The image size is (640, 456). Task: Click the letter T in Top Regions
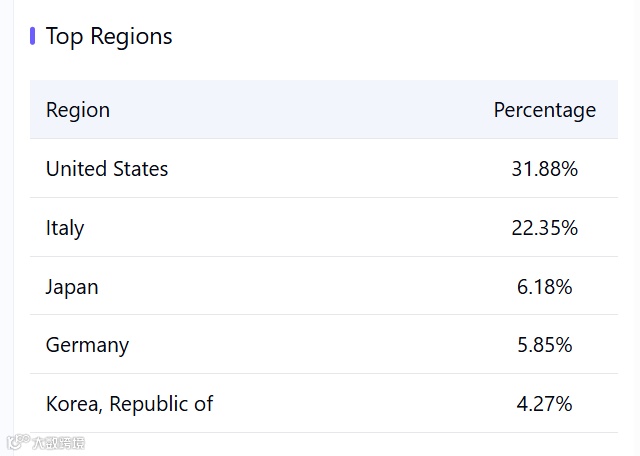[52, 36]
